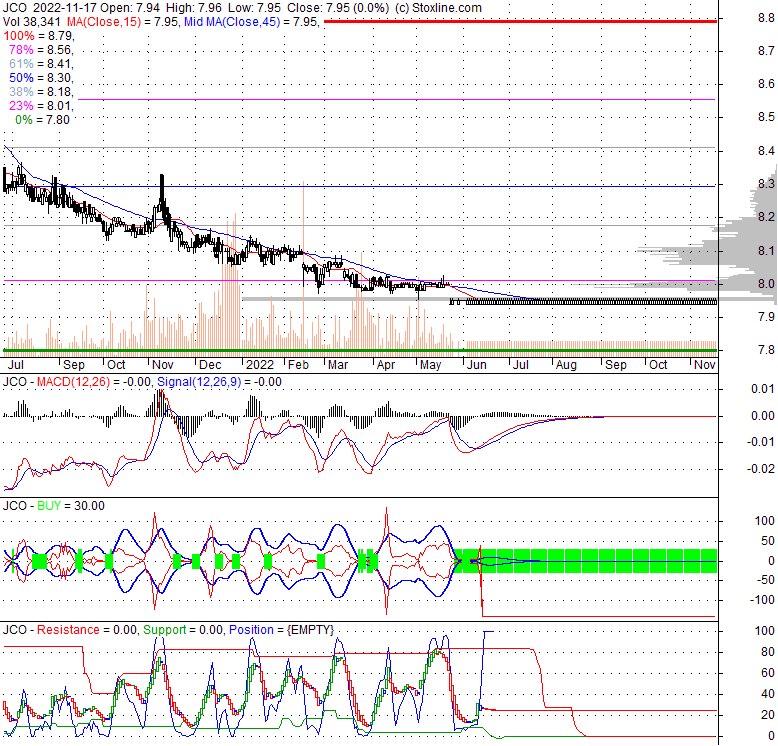Image resolution: width=778 pixels, height=746 pixels.
Task: Click the '61% = 8.41' Fibonacci level
Action: coord(41,63)
